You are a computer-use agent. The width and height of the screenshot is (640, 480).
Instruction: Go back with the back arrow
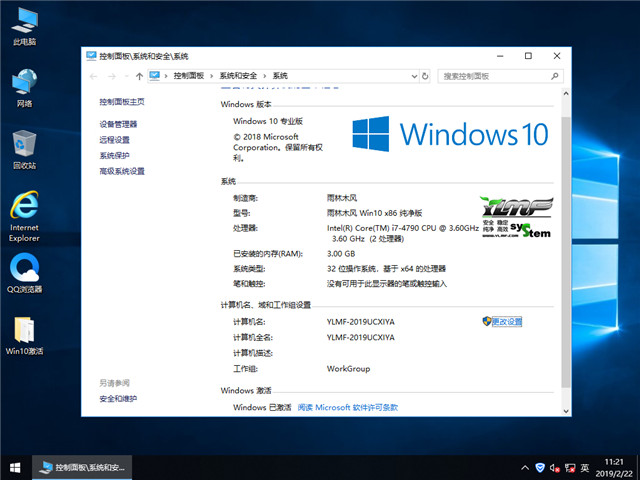(x=93, y=76)
